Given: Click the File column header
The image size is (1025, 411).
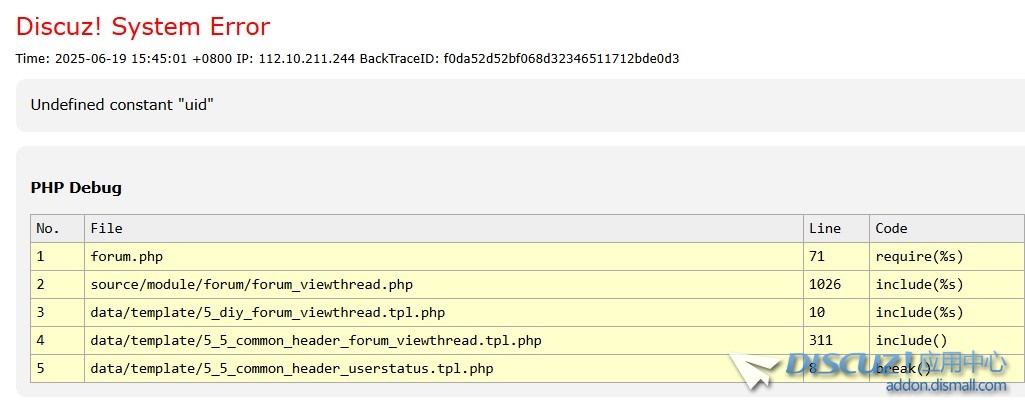Looking at the screenshot, I should 106,229.
